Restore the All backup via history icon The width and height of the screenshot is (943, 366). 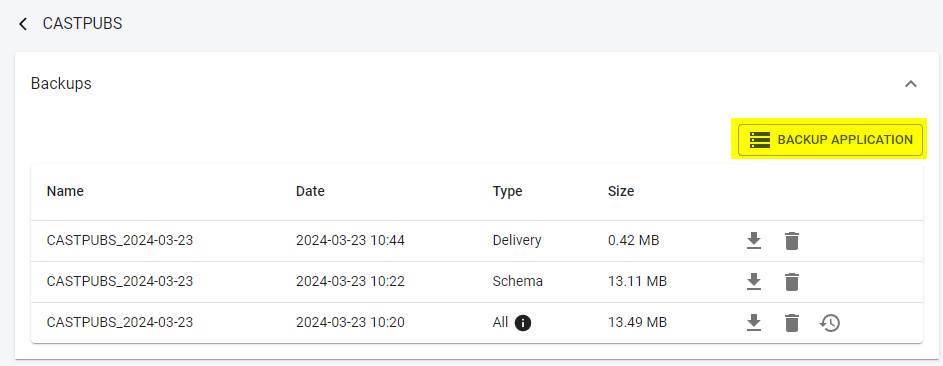[830, 323]
